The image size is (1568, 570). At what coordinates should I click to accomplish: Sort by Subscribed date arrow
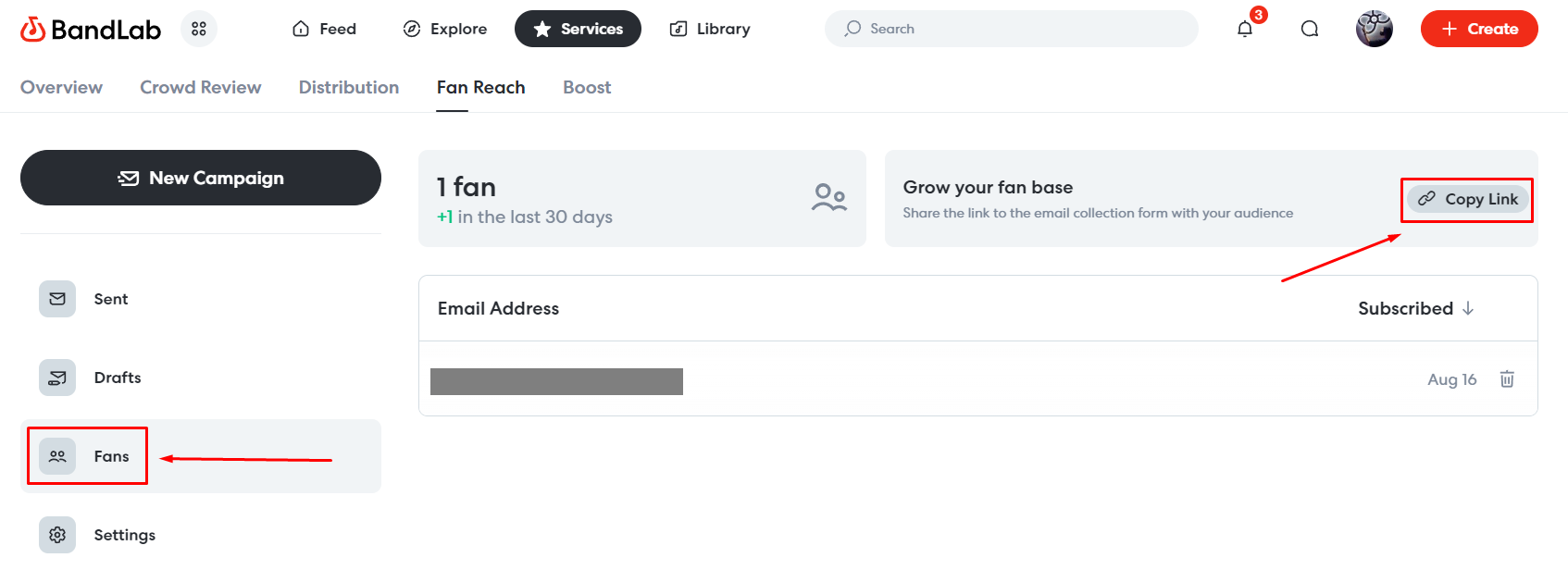click(x=1468, y=309)
